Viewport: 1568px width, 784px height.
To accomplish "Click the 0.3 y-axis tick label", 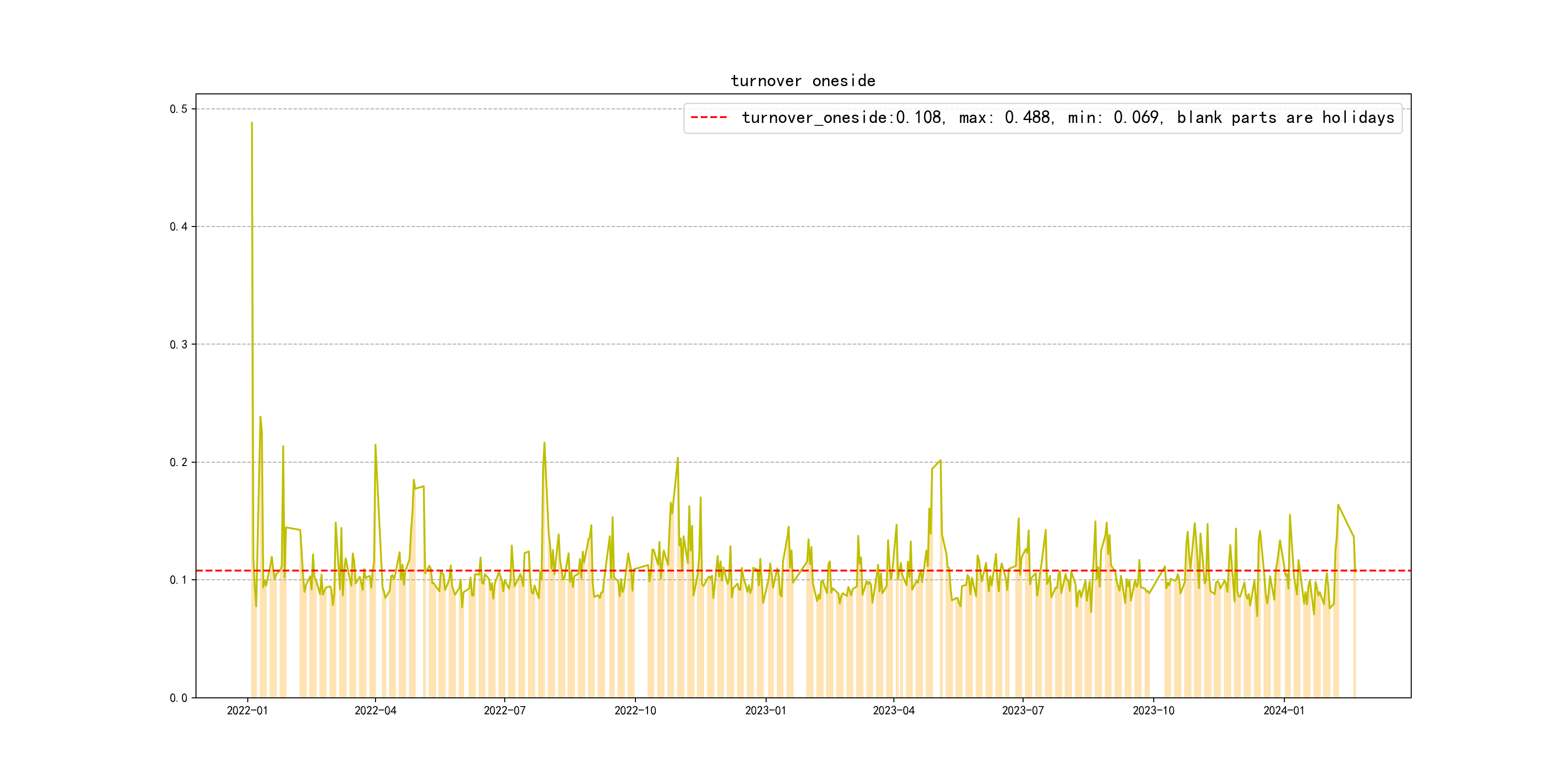I will point(179,345).
